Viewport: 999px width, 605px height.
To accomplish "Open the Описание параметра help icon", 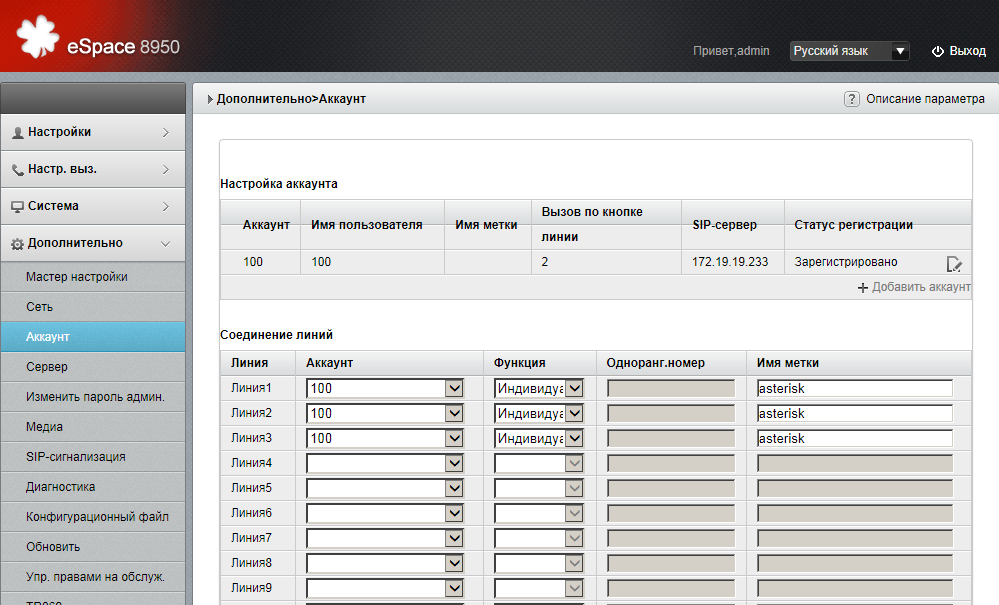I will (851, 99).
